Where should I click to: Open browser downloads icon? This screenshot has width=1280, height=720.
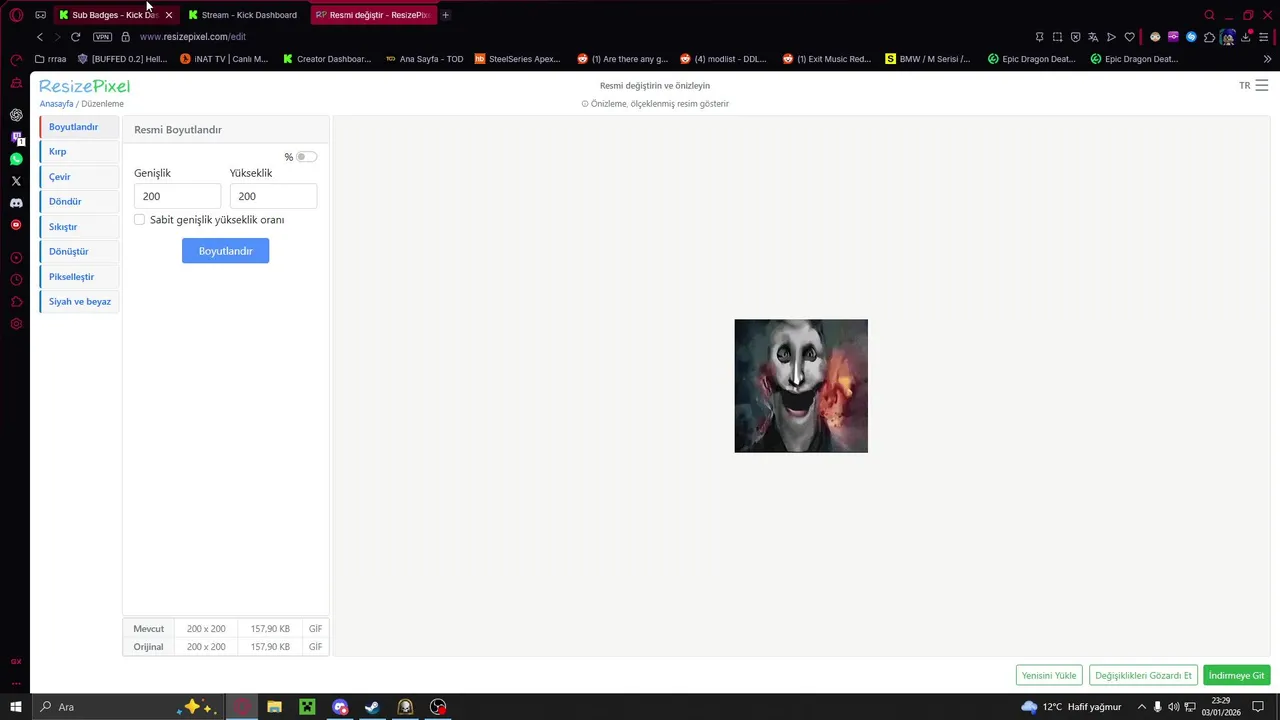coord(1246,37)
